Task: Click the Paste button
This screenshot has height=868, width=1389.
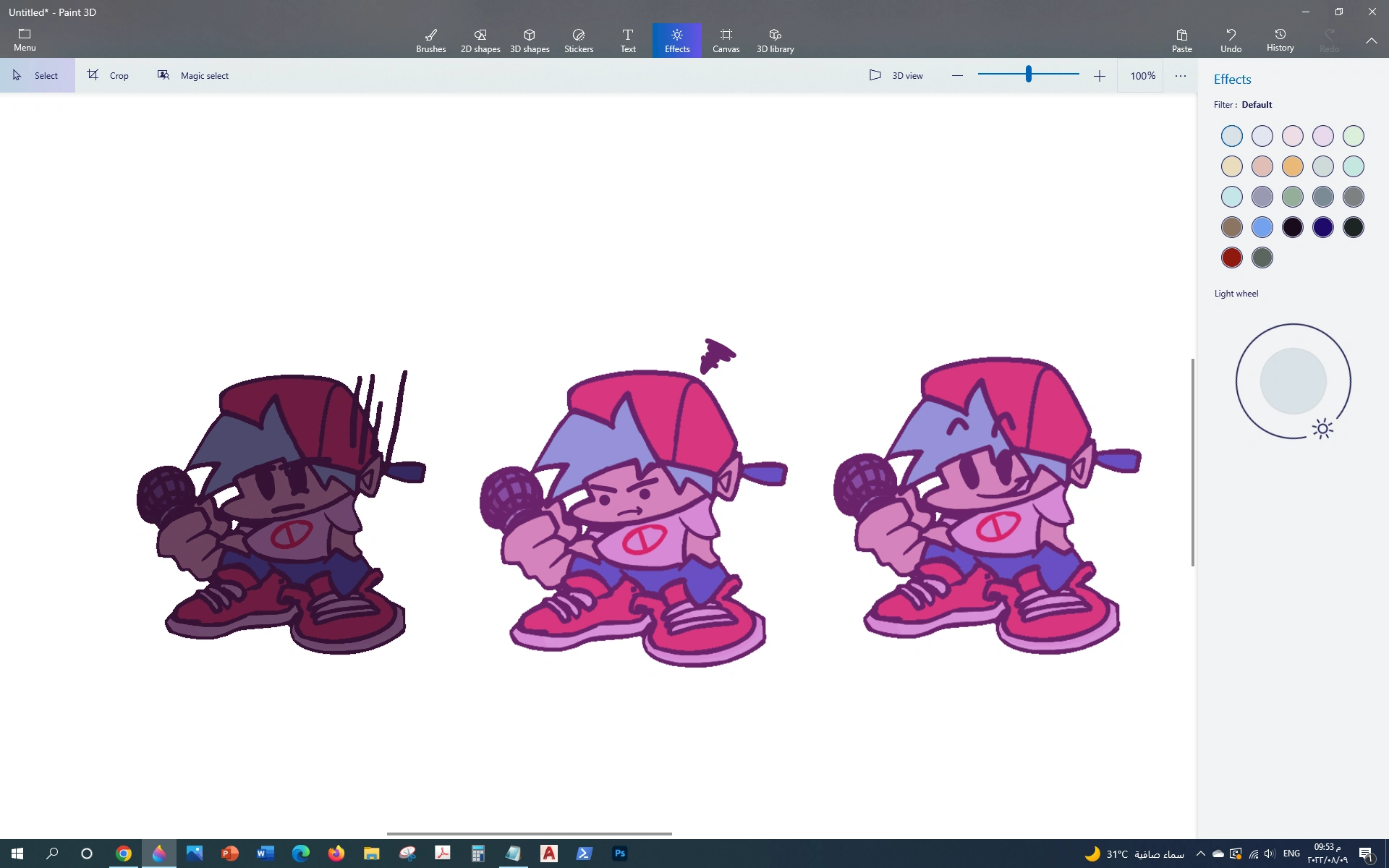Action: pos(1181,41)
